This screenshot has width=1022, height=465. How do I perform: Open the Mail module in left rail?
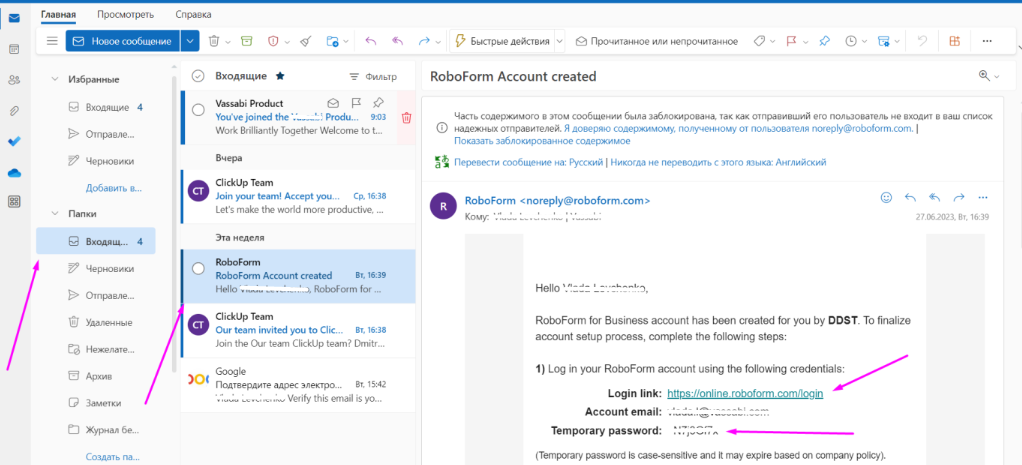(14, 18)
